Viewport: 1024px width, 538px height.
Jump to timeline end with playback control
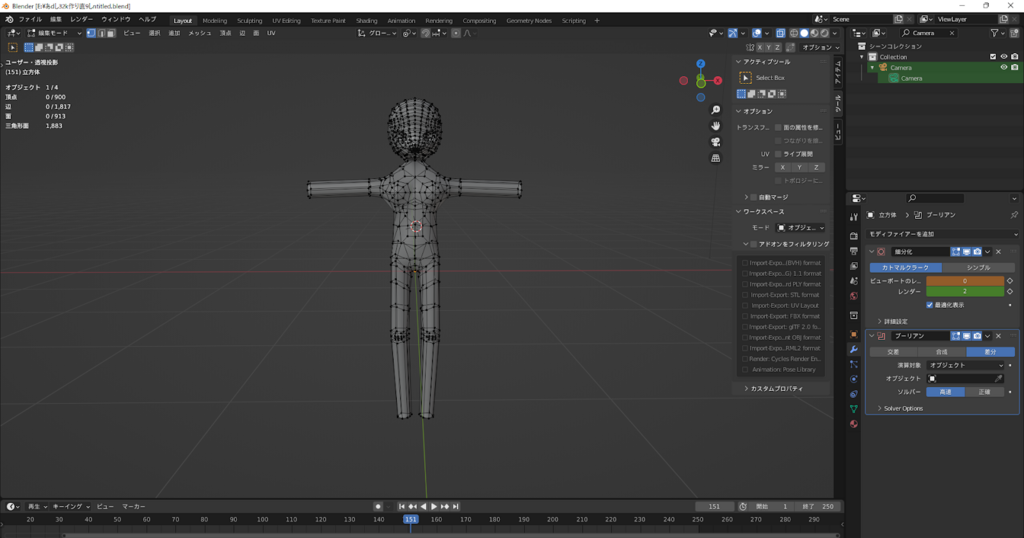pos(456,507)
